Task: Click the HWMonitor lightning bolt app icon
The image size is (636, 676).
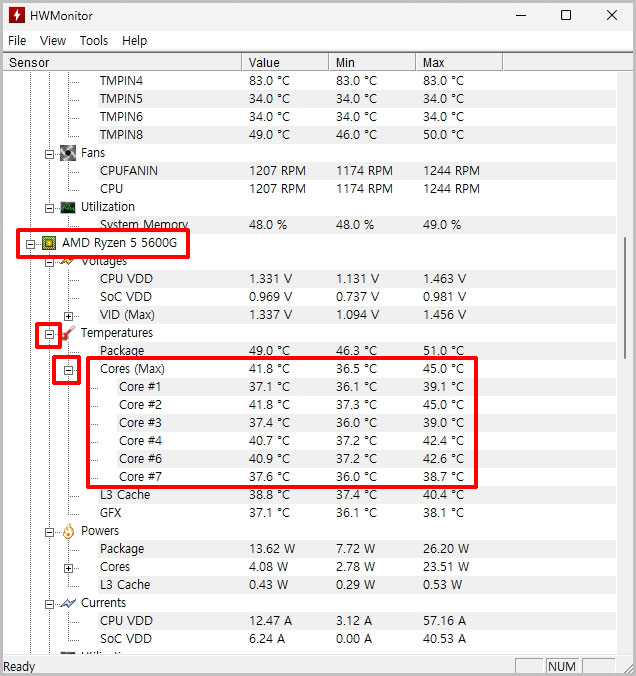Action: point(16,16)
